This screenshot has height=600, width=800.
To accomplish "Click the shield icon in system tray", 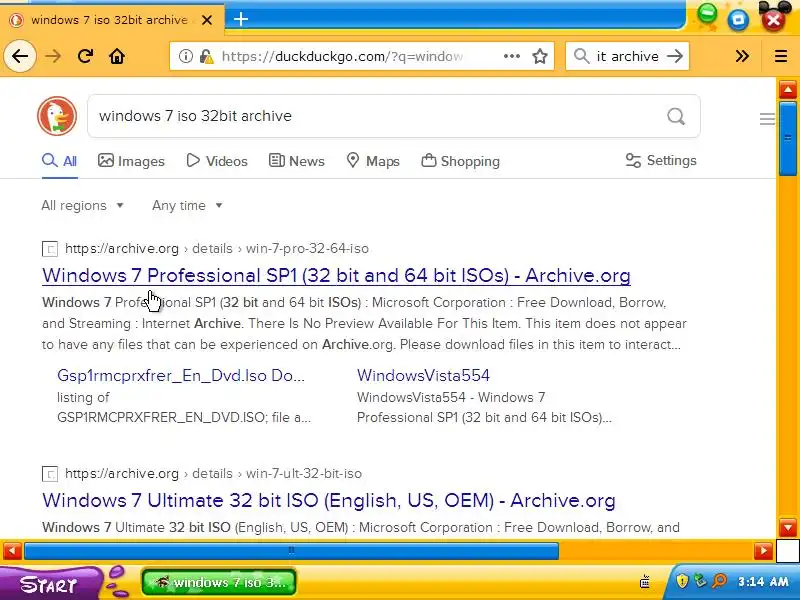I will (x=682, y=581).
